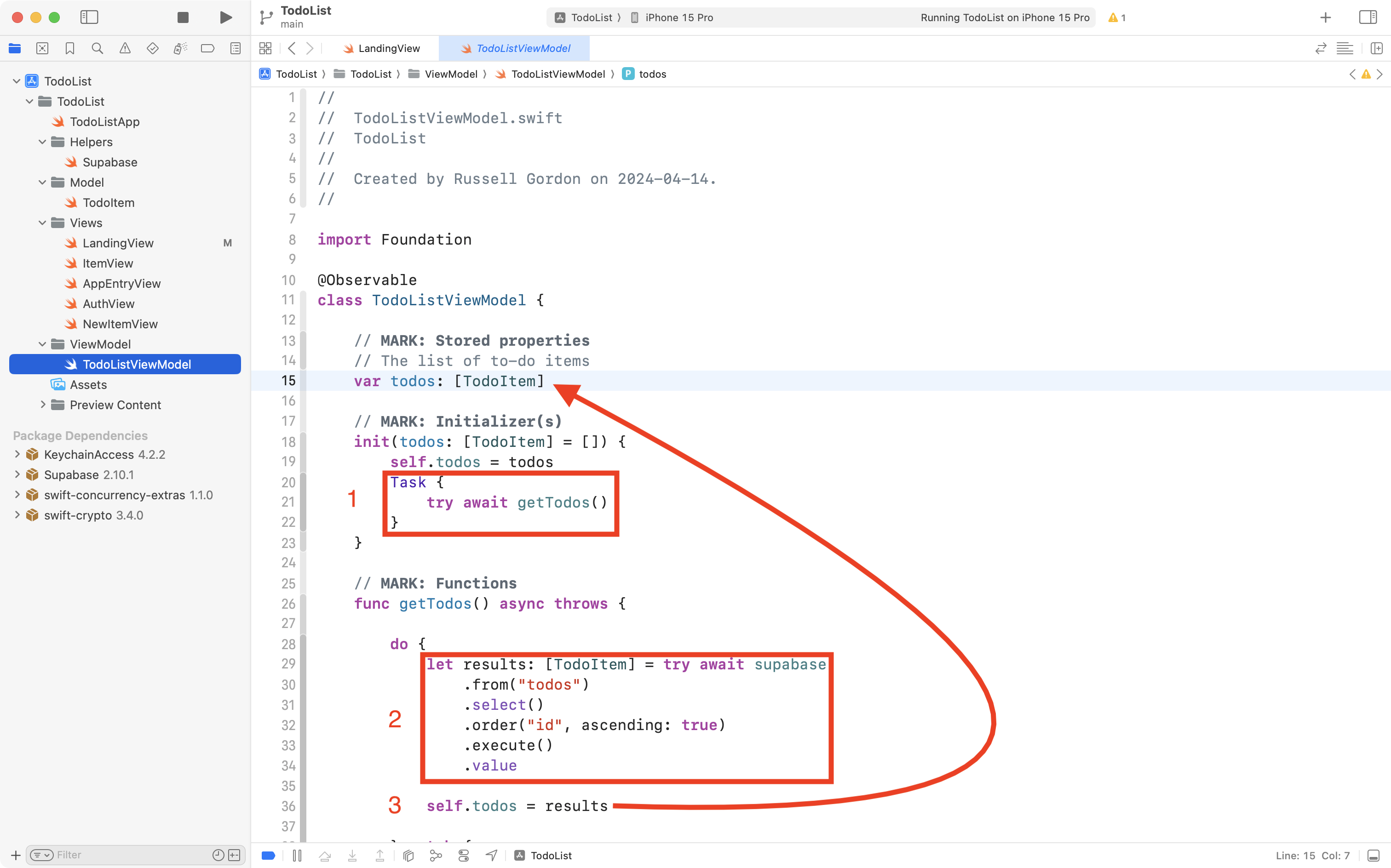Open the Find navigator with magnifying glass icon
1391x868 pixels.
(97, 48)
